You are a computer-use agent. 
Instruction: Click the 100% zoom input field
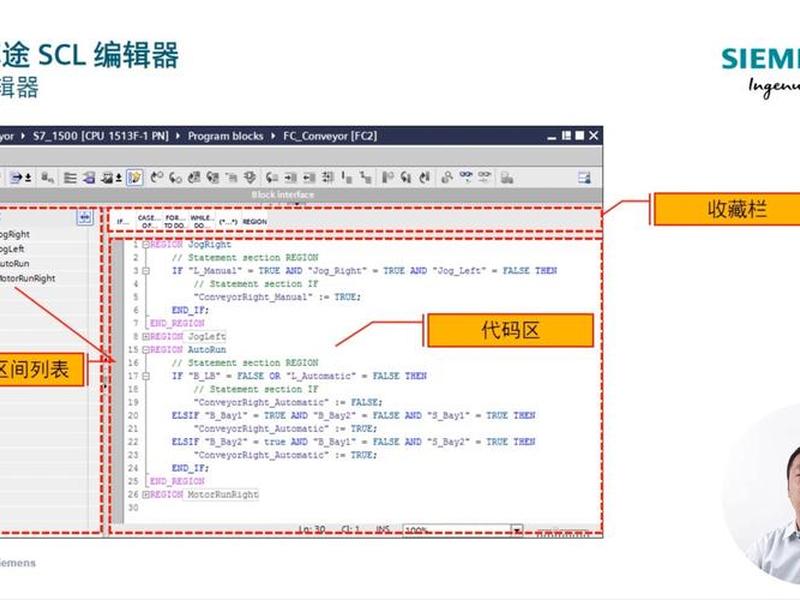point(457,530)
